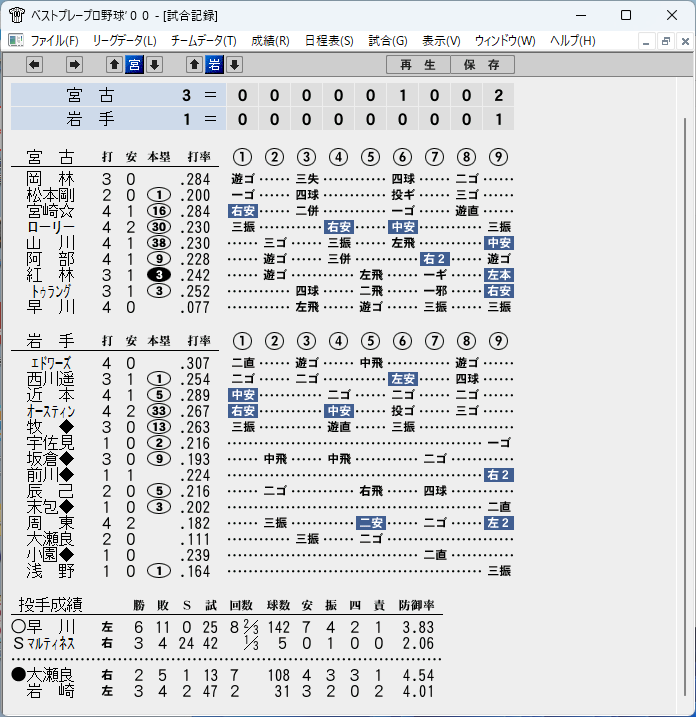Click the 保存 save button
The height and width of the screenshot is (717, 696).
tap(482, 64)
